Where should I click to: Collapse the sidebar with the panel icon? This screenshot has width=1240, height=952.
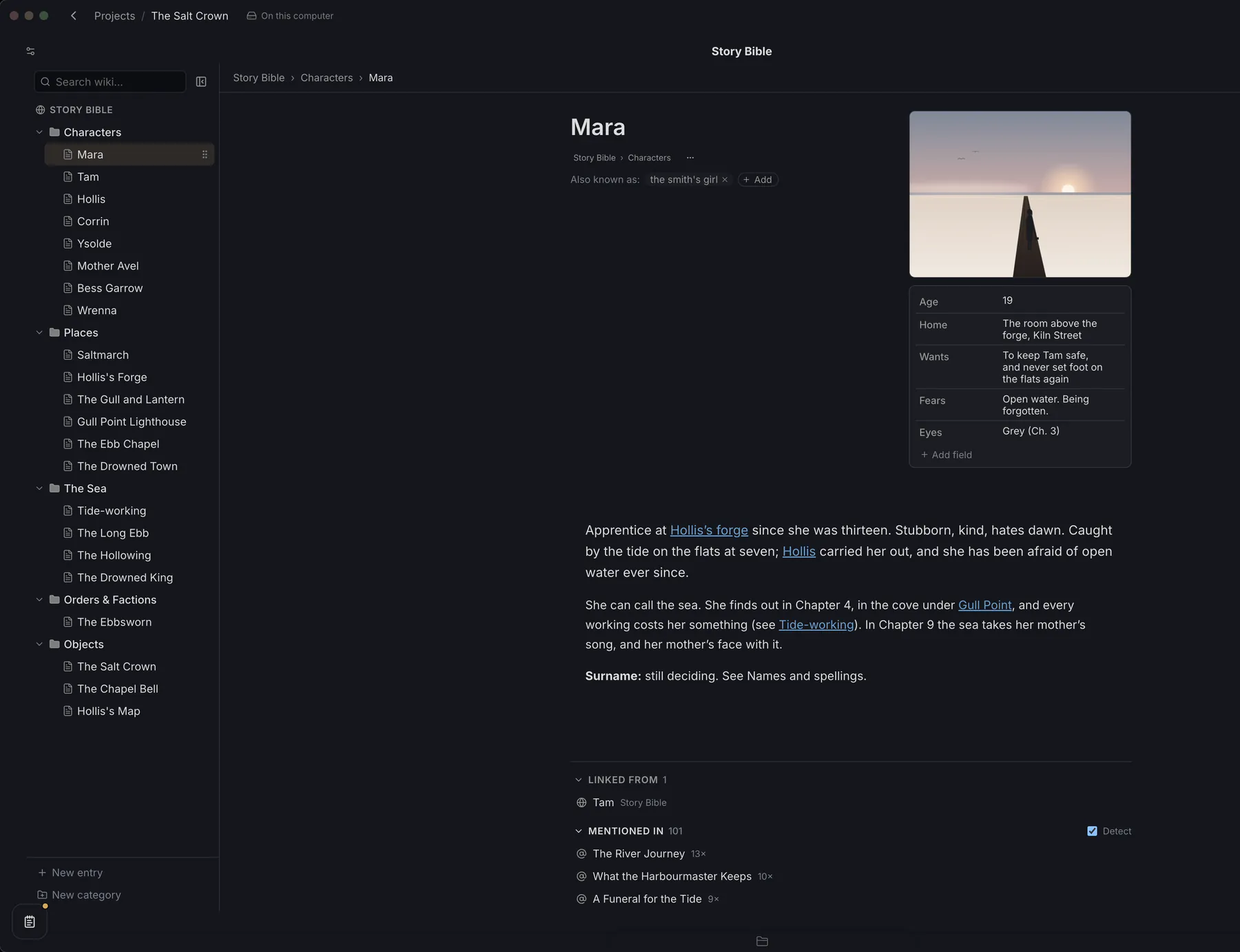[x=201, y=82]
